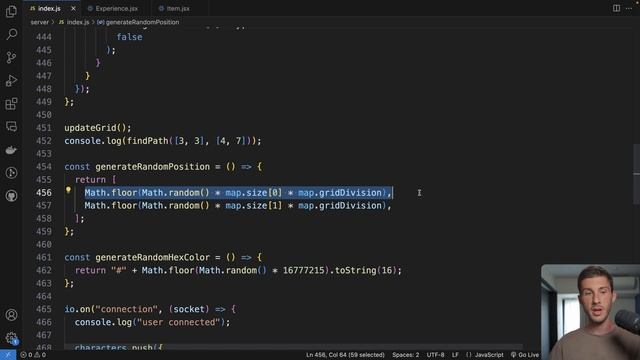This screenshot has width=640, height=360.
Task: Click line number 454 in gutter
Action: coord(44,167)
